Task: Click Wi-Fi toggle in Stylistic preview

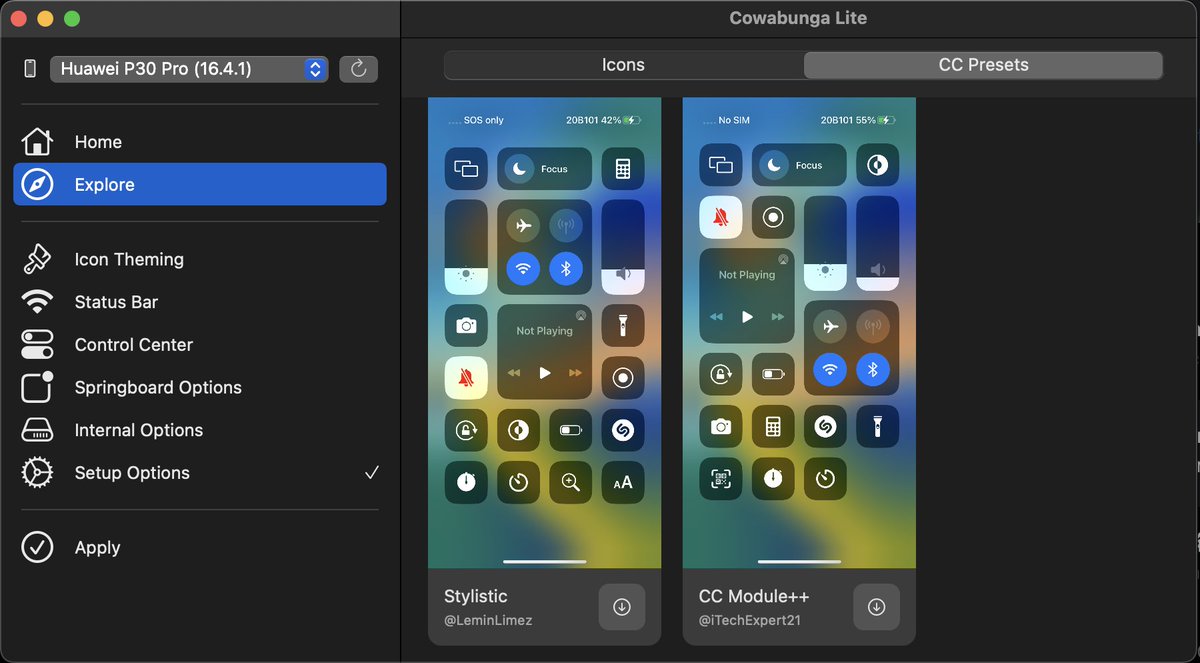Action: 523,268
